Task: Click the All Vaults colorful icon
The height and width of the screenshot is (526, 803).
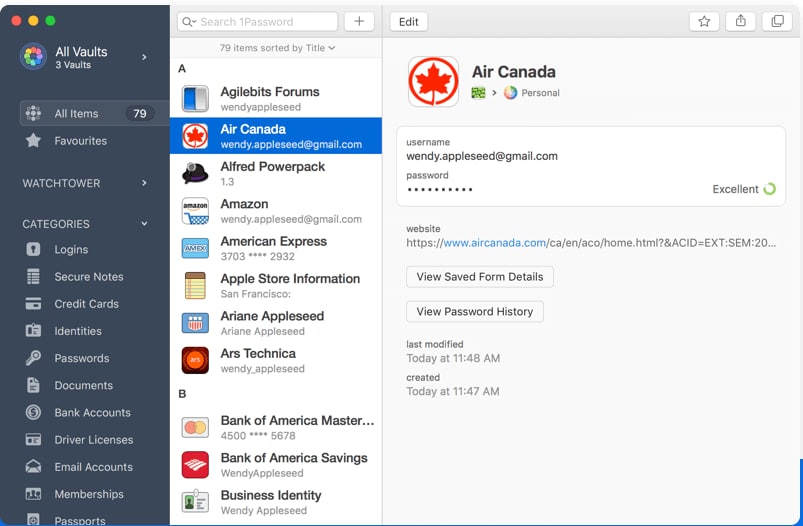Action: coord(33,56)
